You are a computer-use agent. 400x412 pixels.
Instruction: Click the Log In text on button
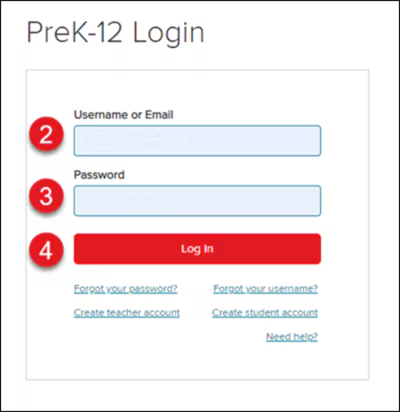click(x=197, y=249)
